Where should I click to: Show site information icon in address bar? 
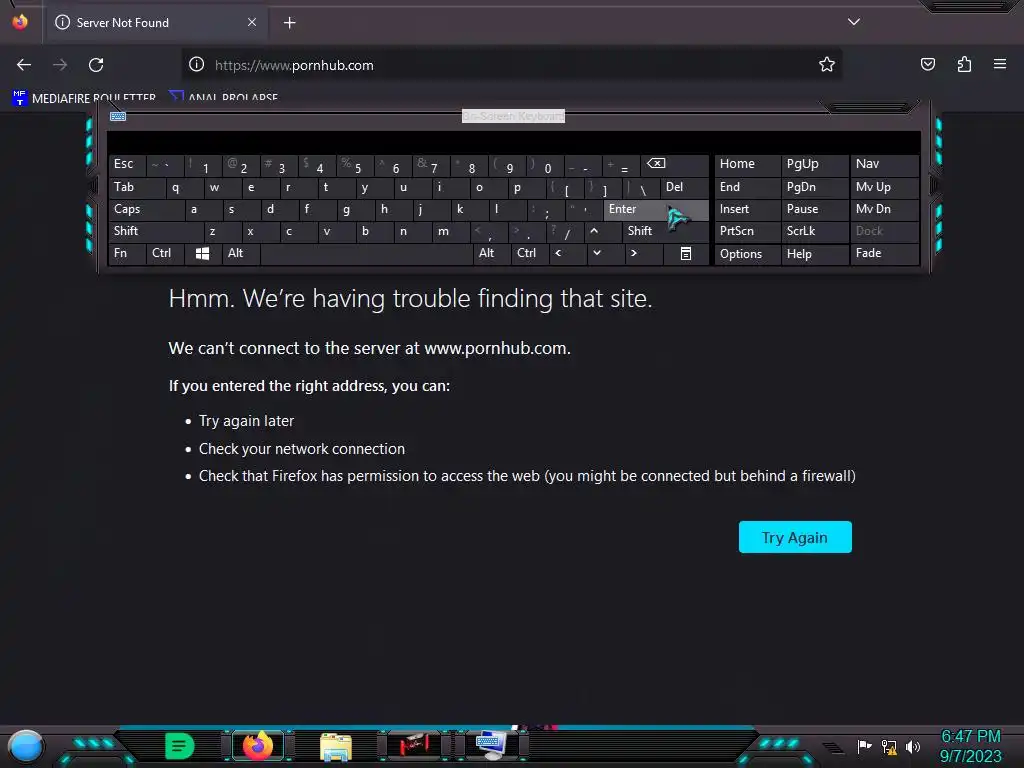pos(197,64)
